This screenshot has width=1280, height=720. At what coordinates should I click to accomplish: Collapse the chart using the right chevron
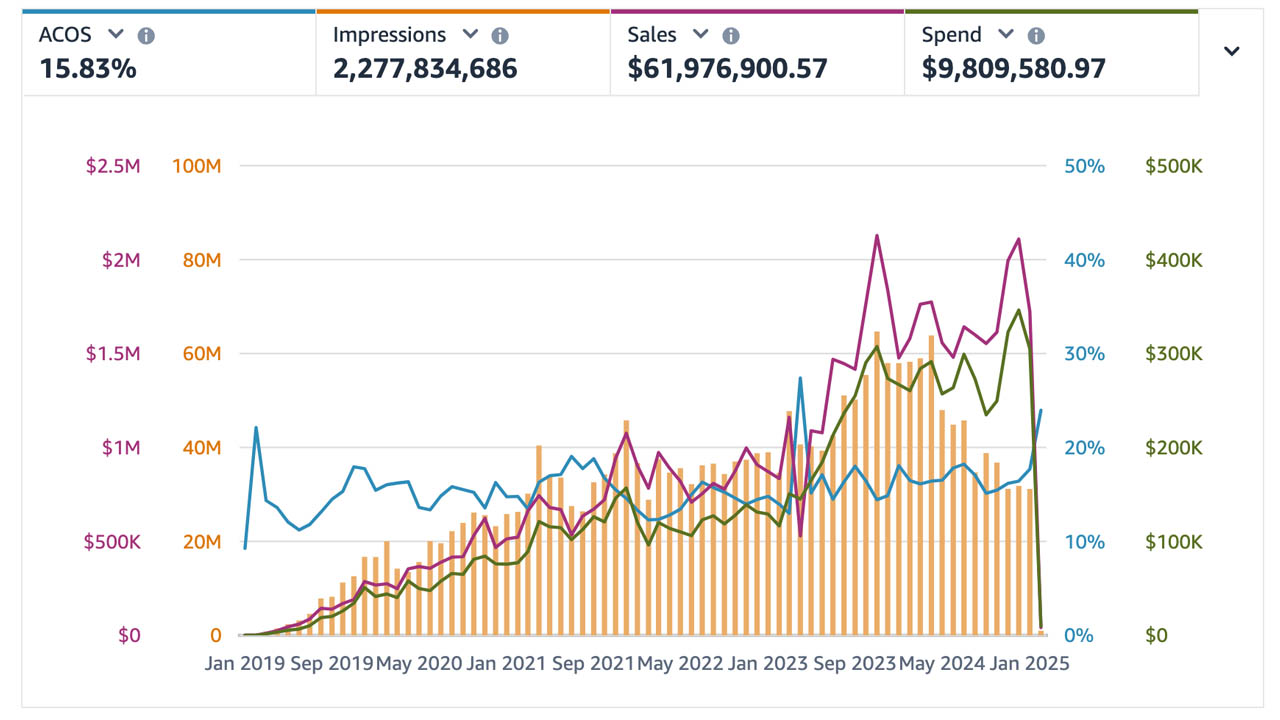pyautogui.click(x=1232, y=50)
